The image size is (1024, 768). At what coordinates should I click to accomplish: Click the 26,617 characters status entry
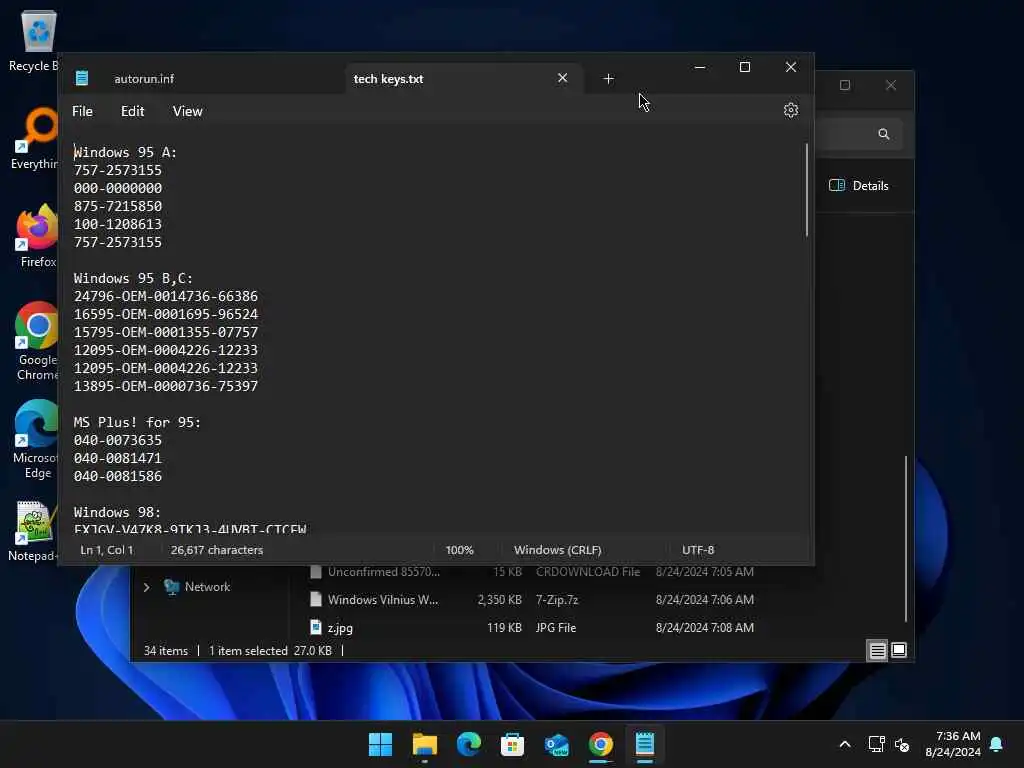coord(217,550)
